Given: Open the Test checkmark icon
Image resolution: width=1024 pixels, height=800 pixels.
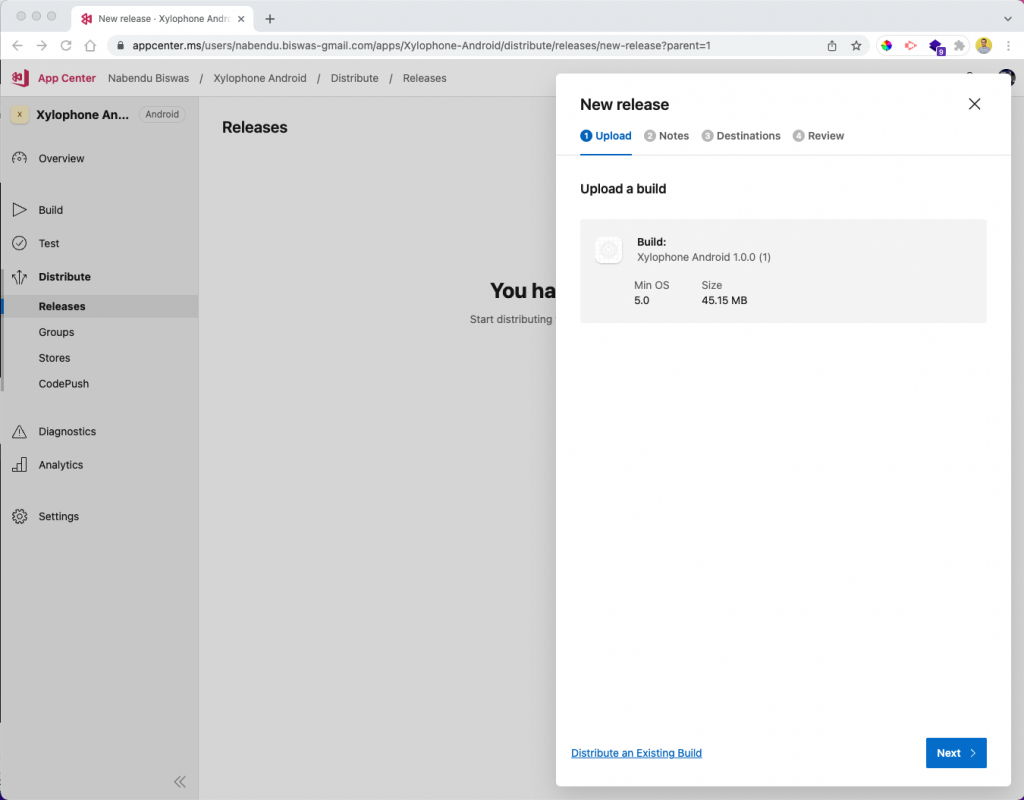Looking at the screenshot, I should pyautogui.click(x=20, y=243).
